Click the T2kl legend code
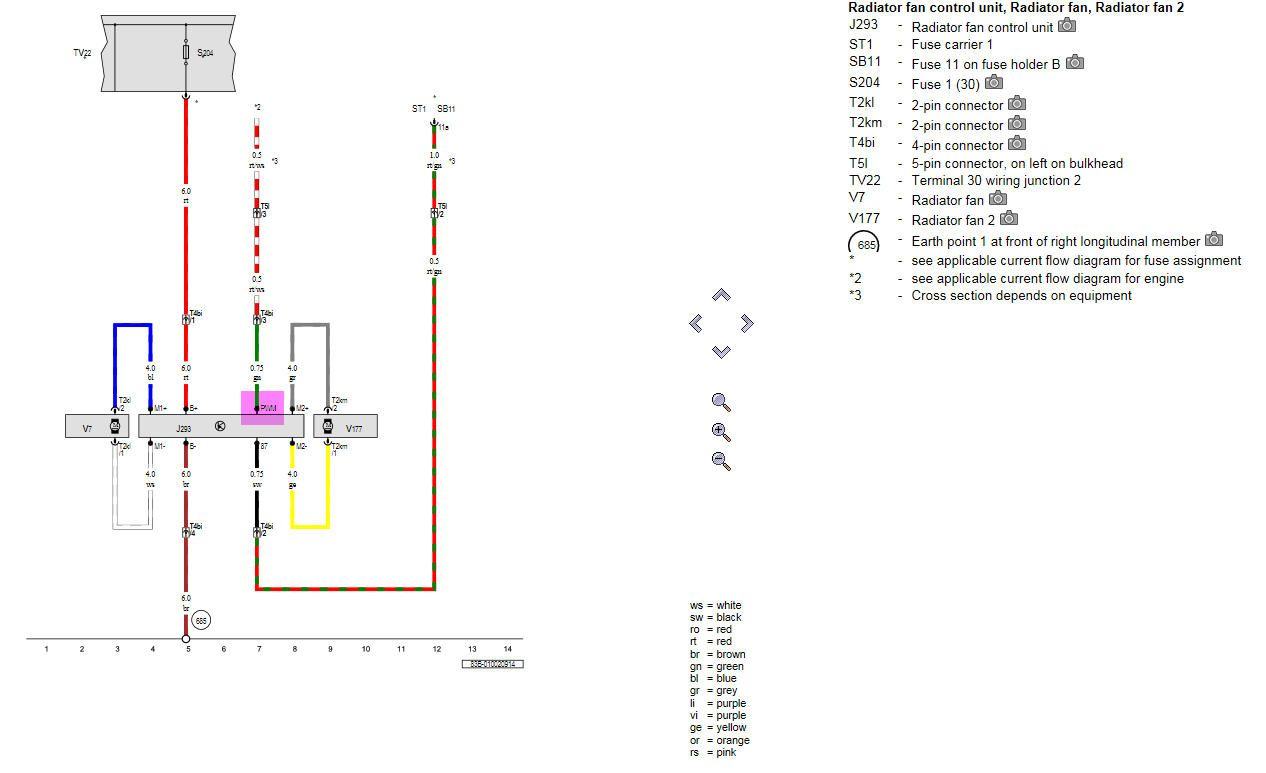 click(862, 103)
